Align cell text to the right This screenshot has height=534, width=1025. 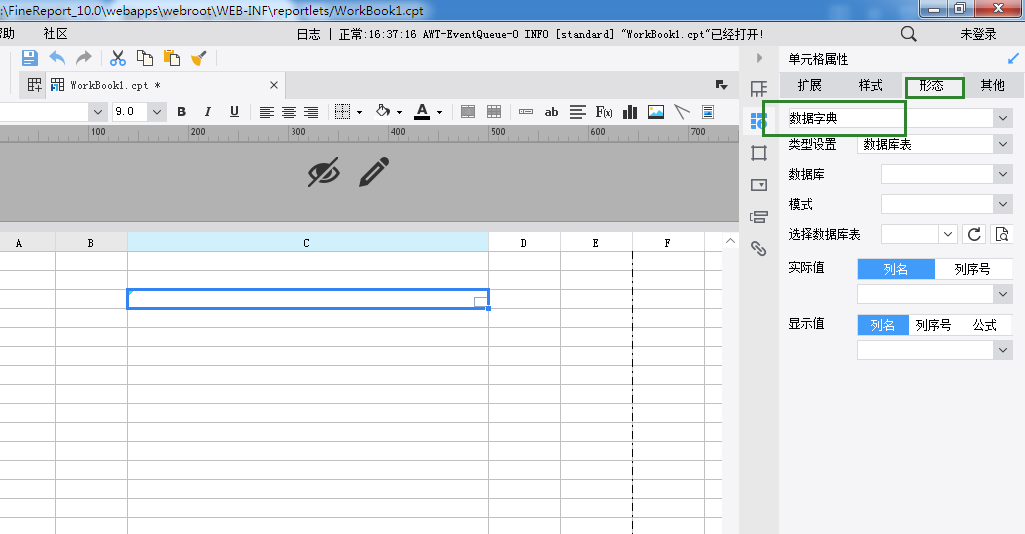(x=311, y=112)
